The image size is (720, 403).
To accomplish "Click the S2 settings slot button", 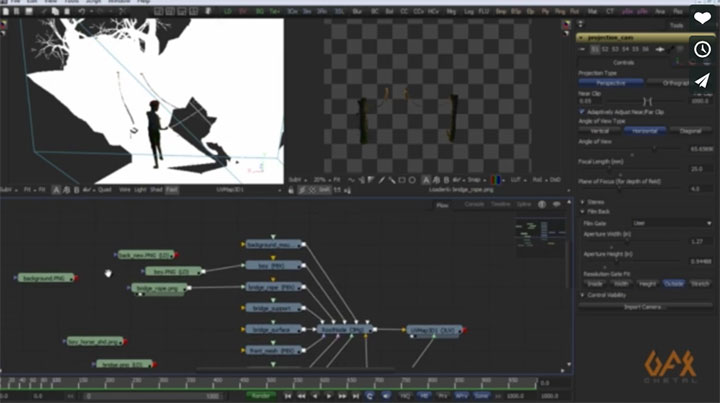I will [x=605, y=49].
